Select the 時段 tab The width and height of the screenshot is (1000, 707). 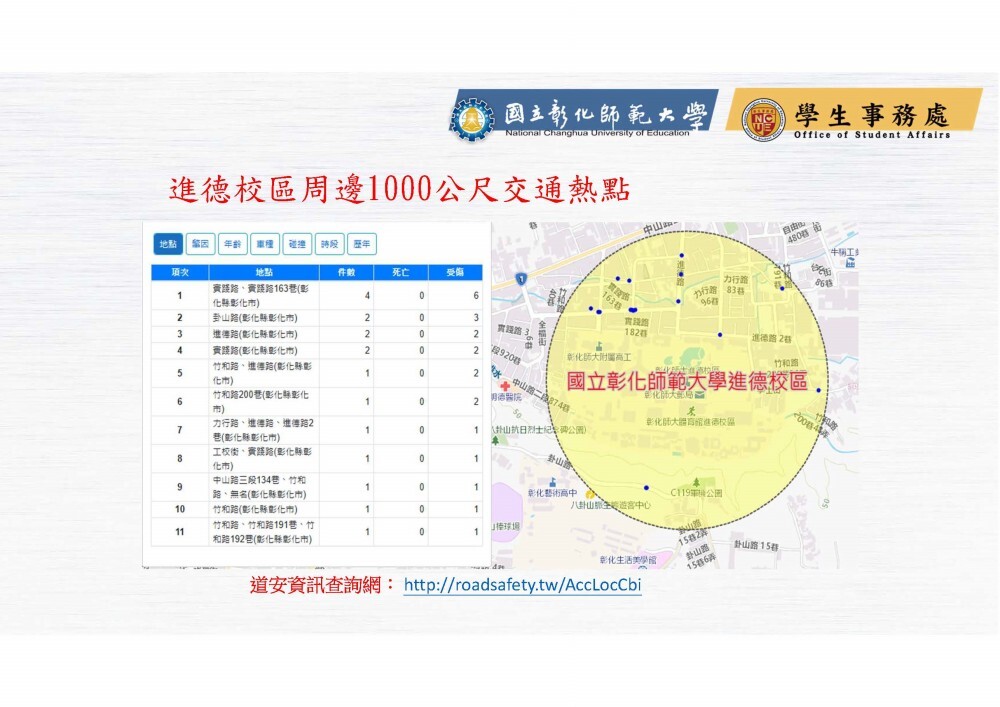330,244
